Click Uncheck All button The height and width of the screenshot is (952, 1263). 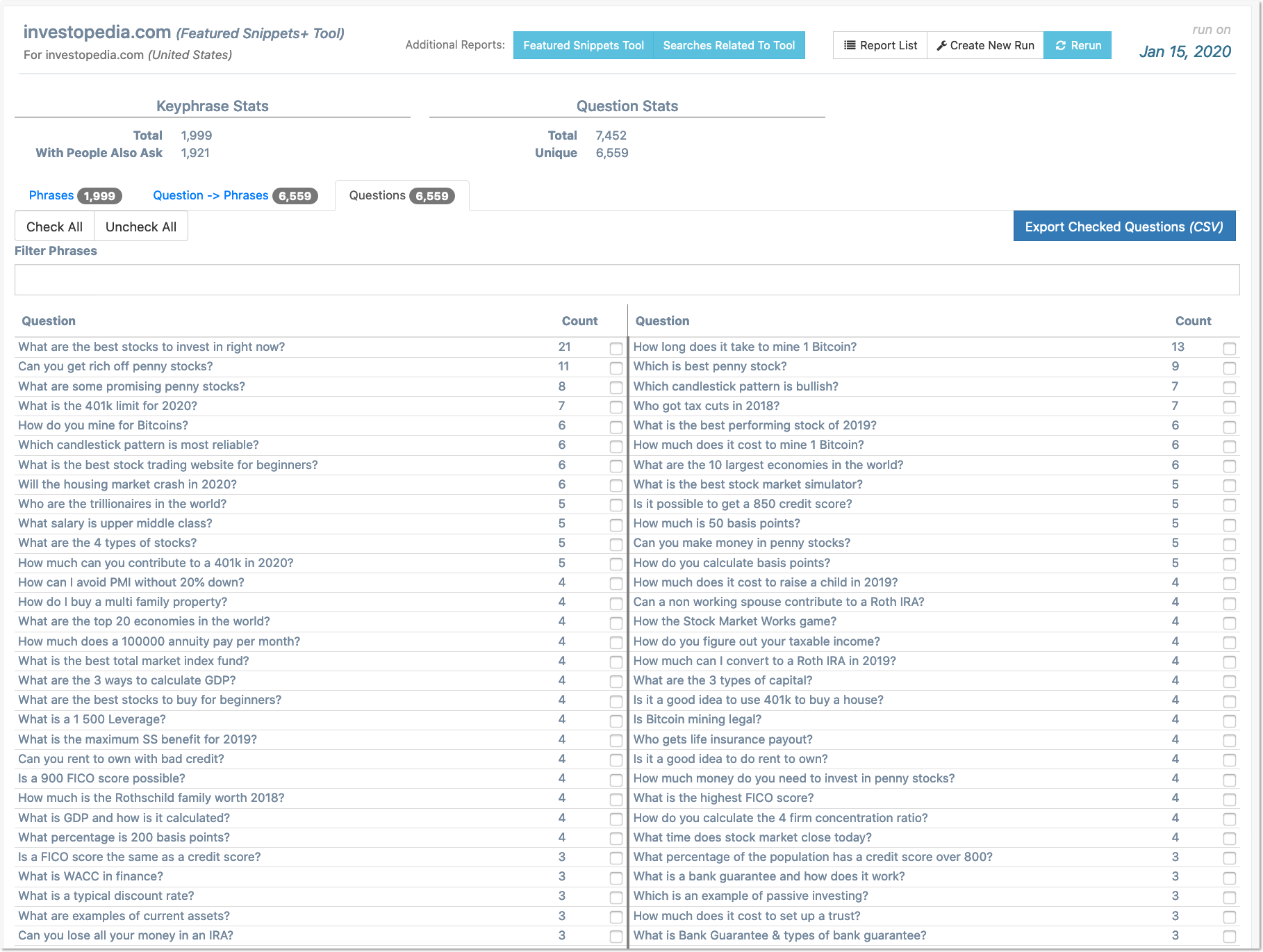pos(141,227)
